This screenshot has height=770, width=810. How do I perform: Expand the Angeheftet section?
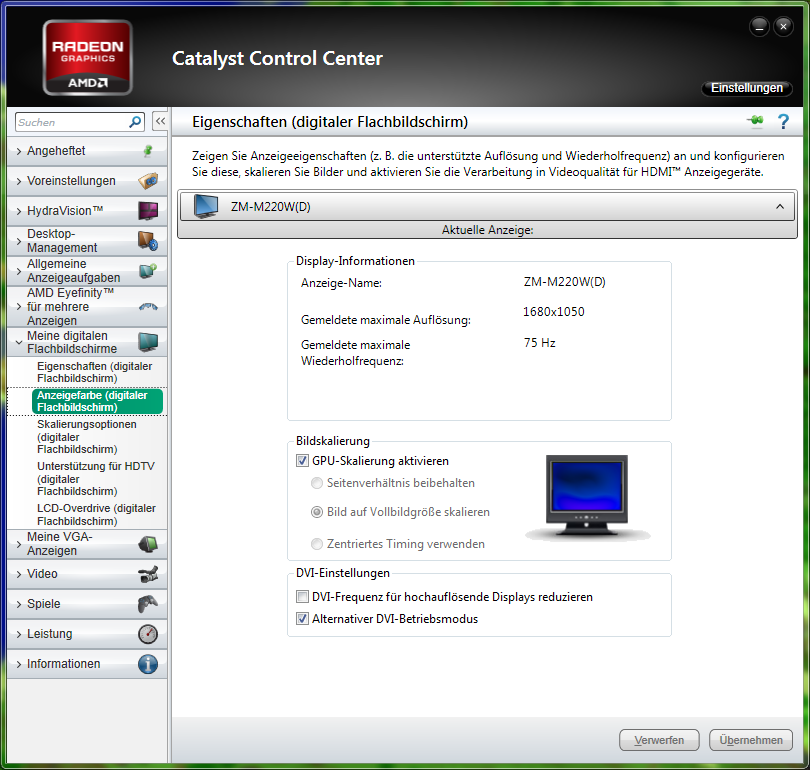click(x=19, y=151)
